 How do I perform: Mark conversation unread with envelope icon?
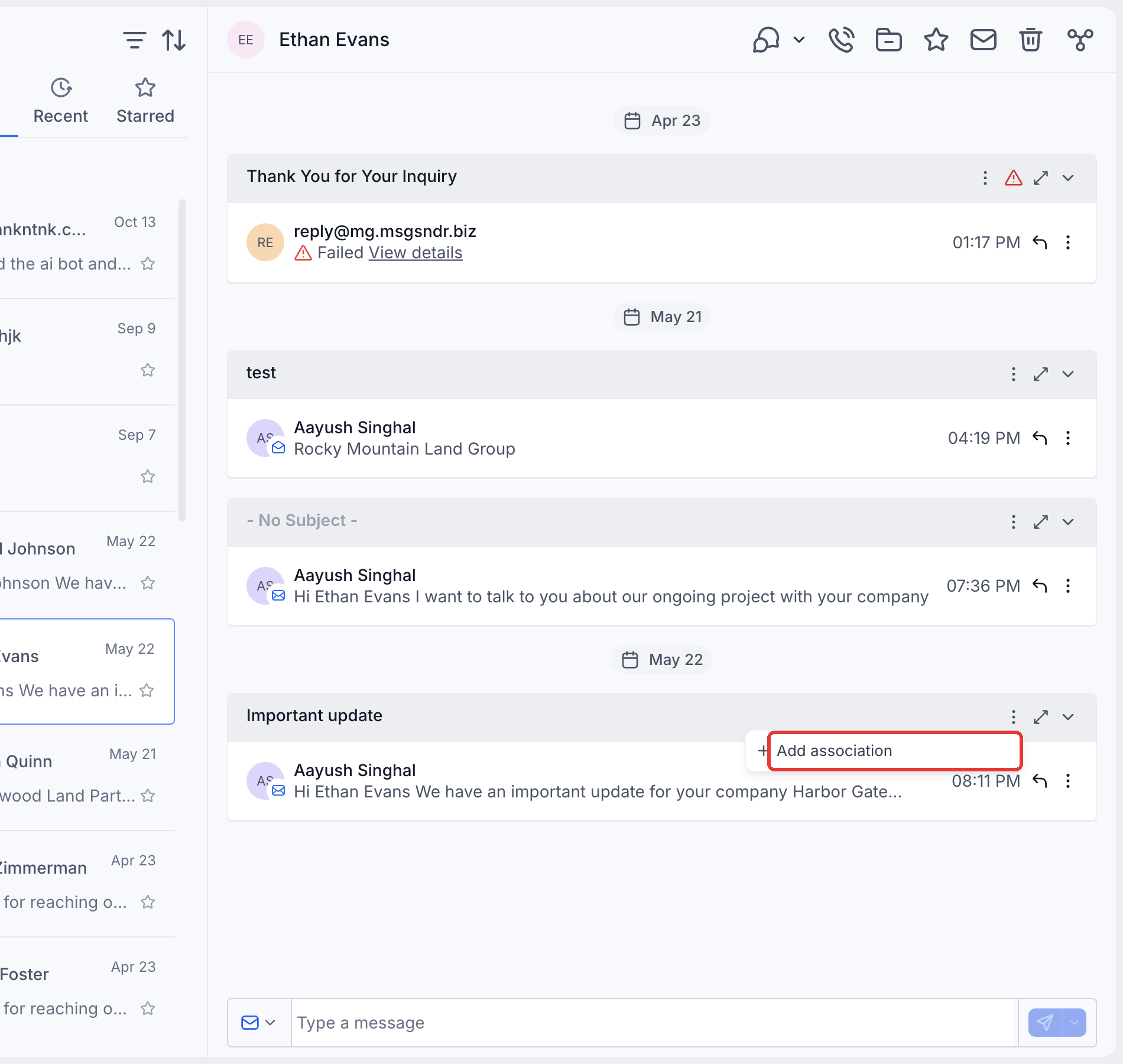click(984, 40)
